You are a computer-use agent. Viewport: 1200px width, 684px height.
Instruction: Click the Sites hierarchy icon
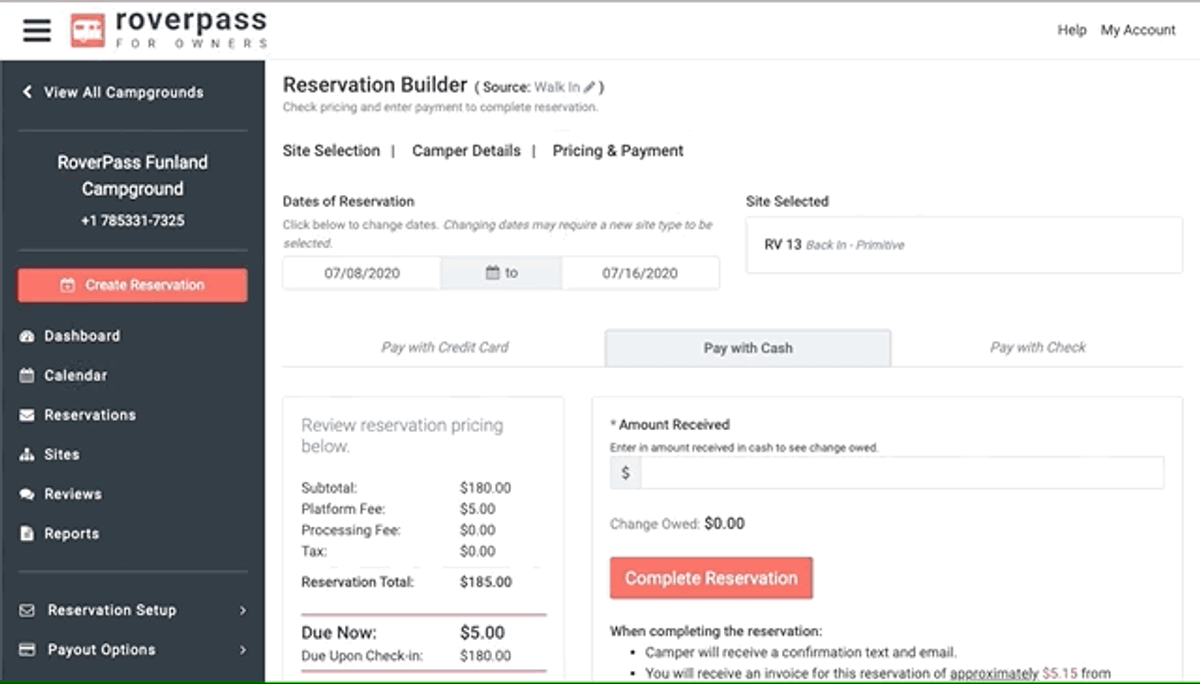[27, 454]
